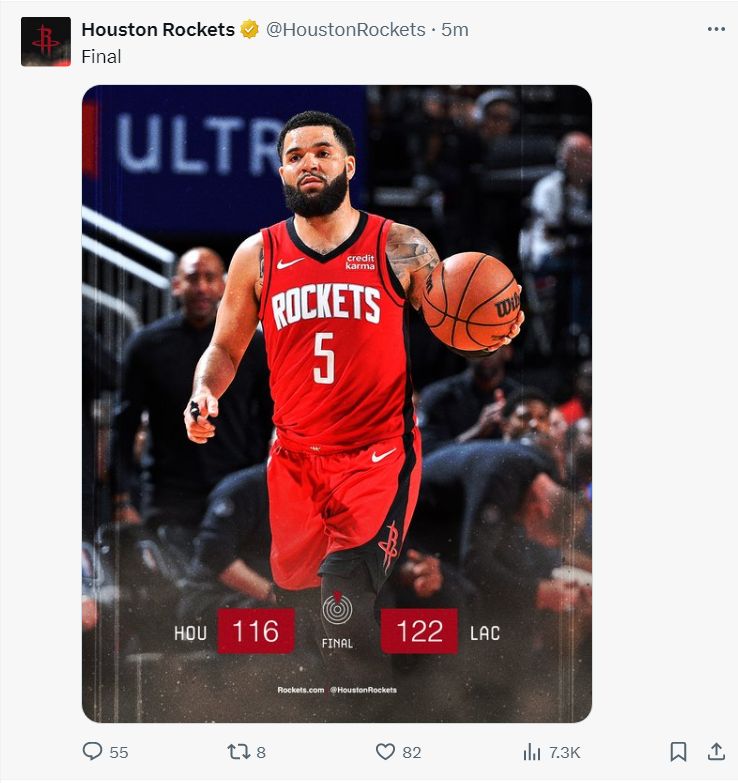Bookmark this Houston Rockets post
This screenshot has width=738, height=783.
[x=678, y=752]
